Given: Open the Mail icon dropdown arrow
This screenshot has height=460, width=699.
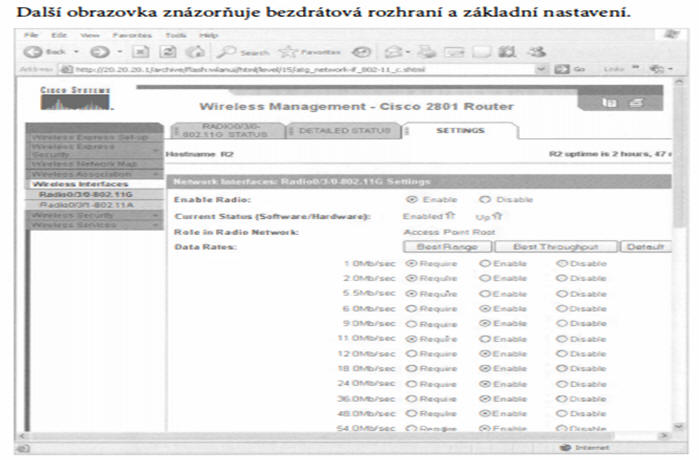Looking at the screenshot, I should point(408,53).
